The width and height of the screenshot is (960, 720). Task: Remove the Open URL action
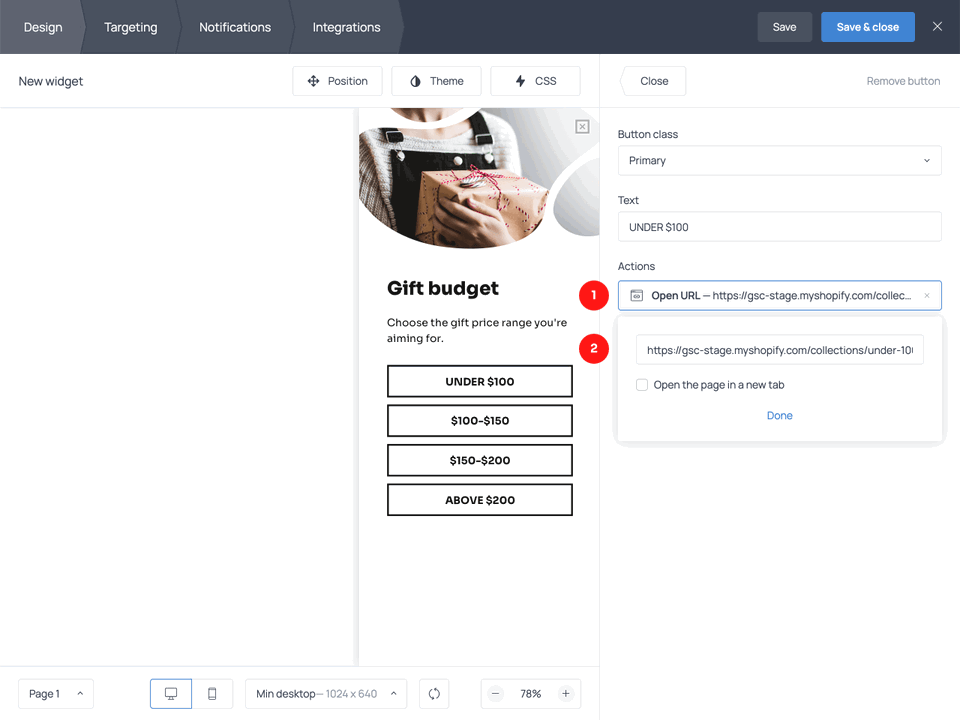926,295
